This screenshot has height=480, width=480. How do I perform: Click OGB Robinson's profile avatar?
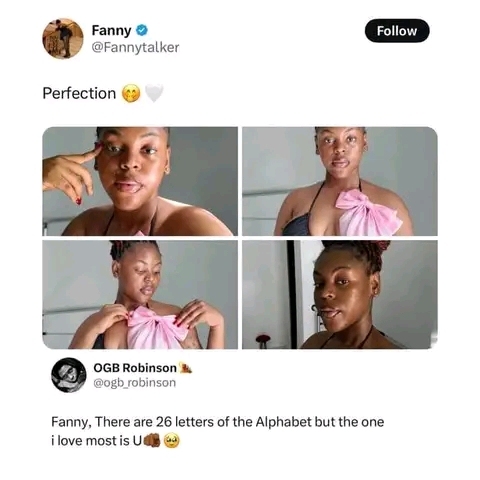pyautogui.click(x=69, y=375)
